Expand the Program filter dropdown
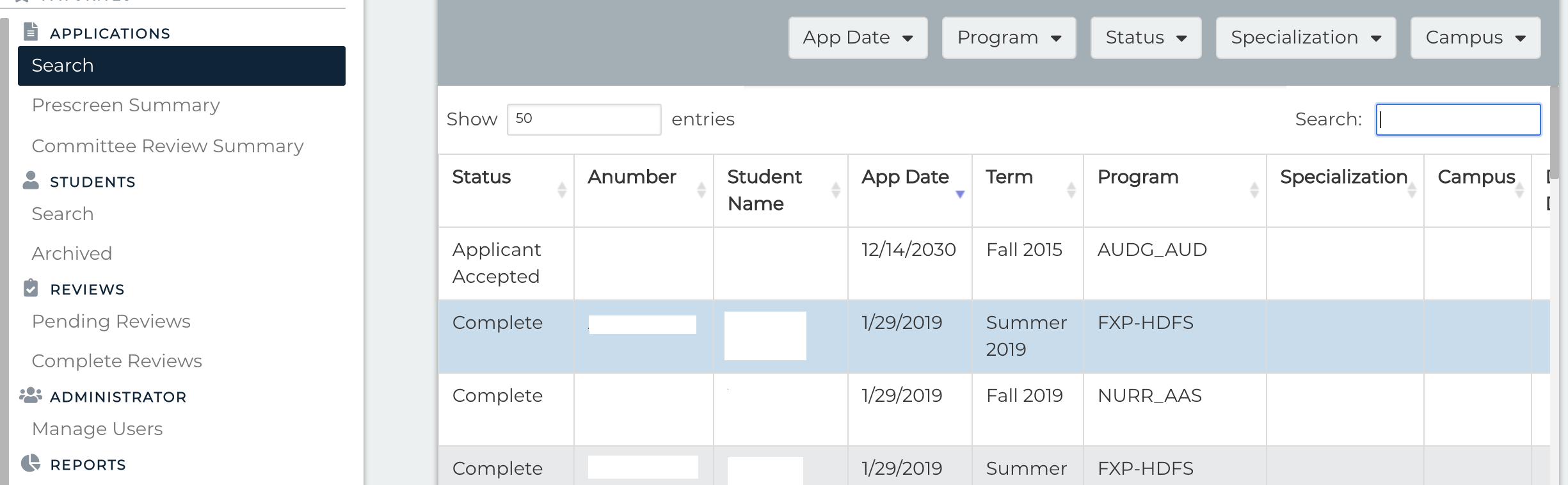The height and width of the screenshot is (485, 1568). point(1009,38)
